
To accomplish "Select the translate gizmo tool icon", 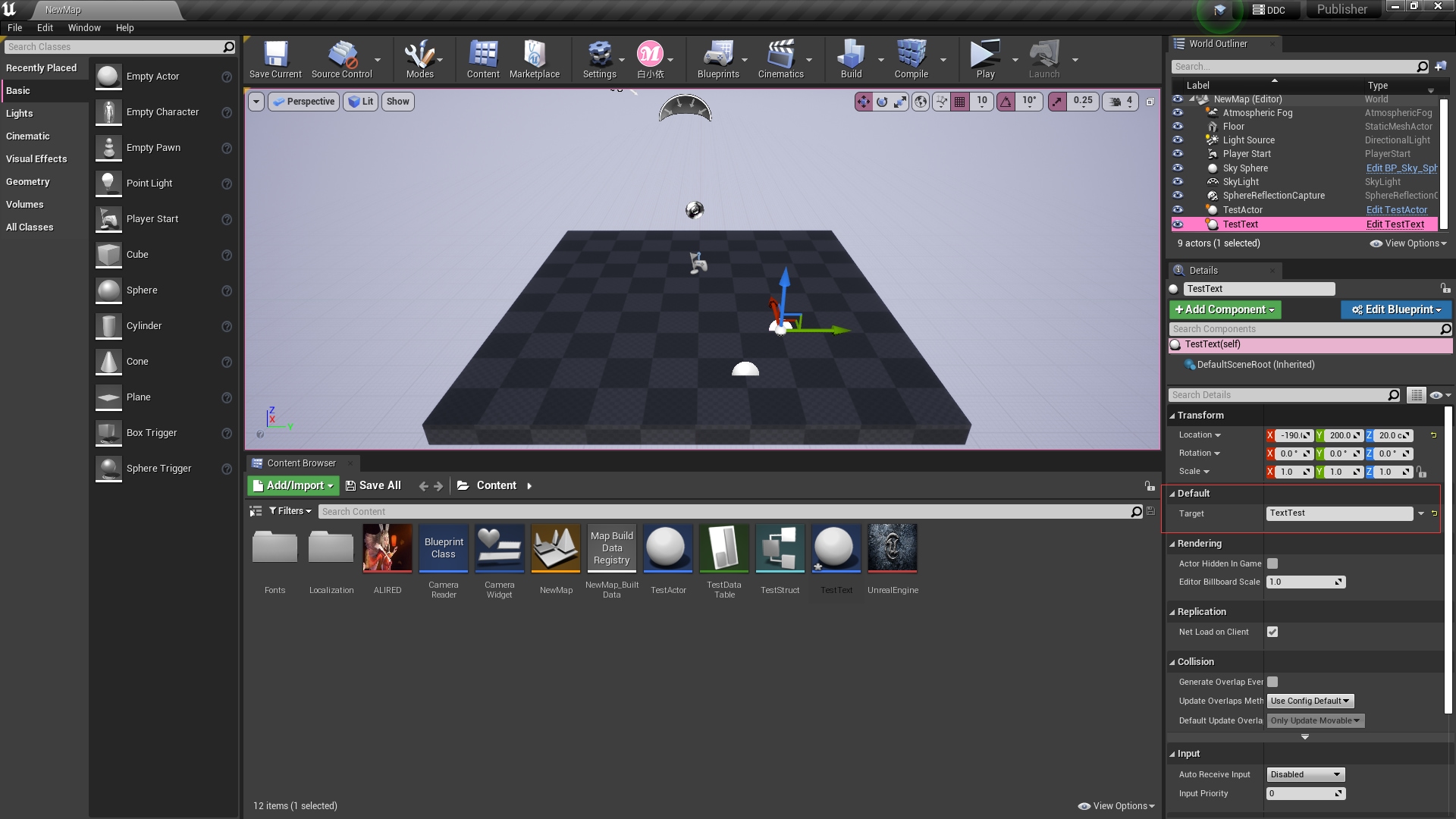I will [x=864, y=102].
